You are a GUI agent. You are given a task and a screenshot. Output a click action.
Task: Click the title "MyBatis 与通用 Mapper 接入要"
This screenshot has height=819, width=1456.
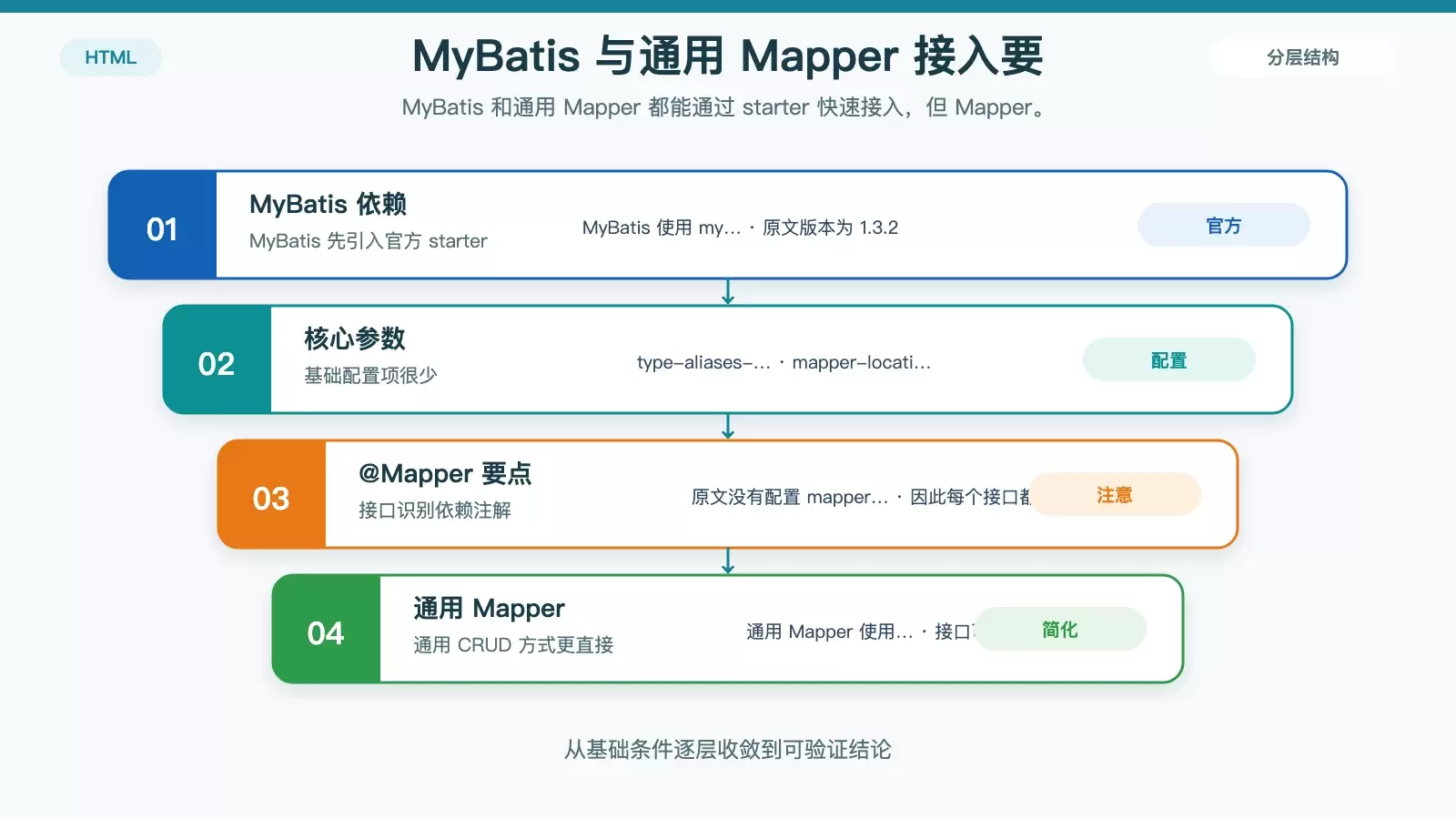728,56
